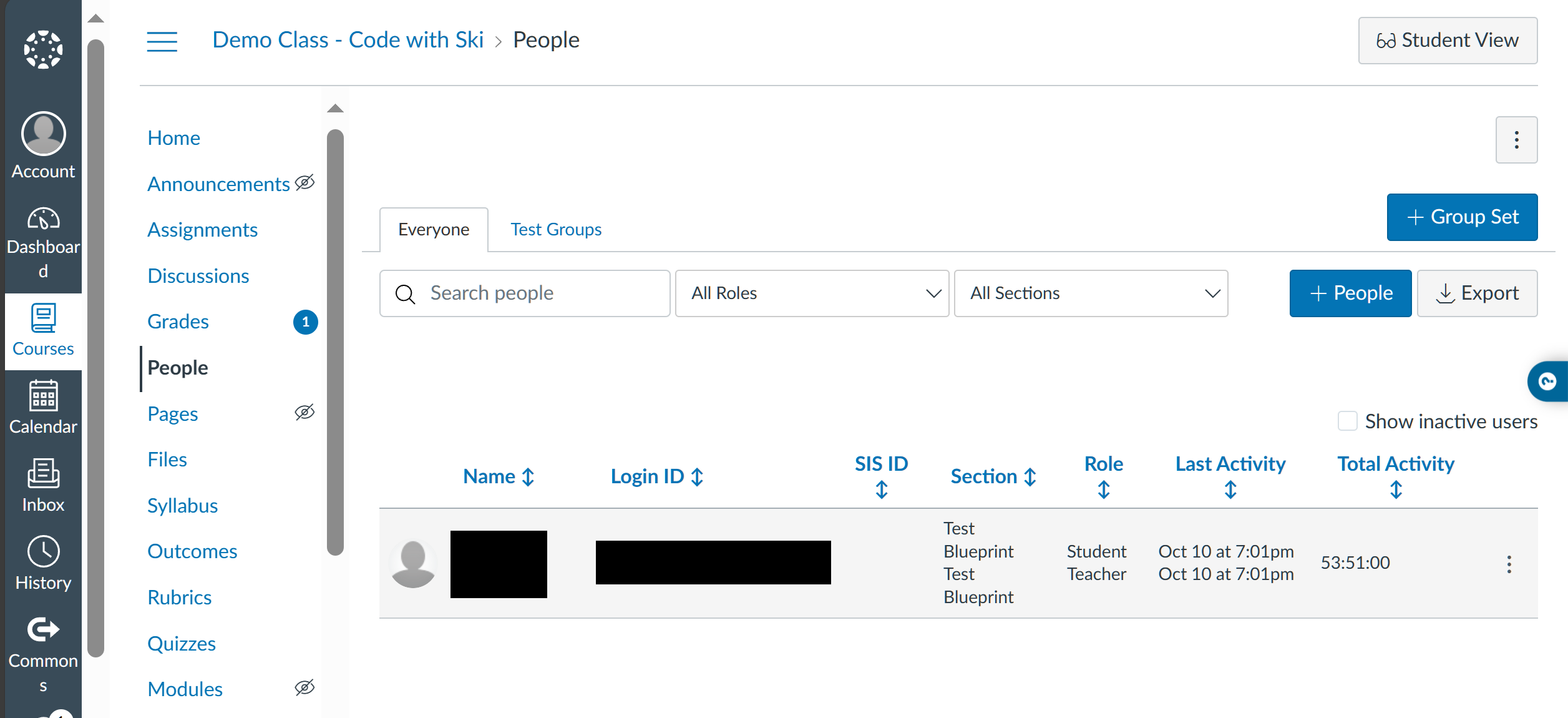Screen dimensions: 1568x718
Task: Enable the Show inactive users checkbox
Action: [1347, 421]
